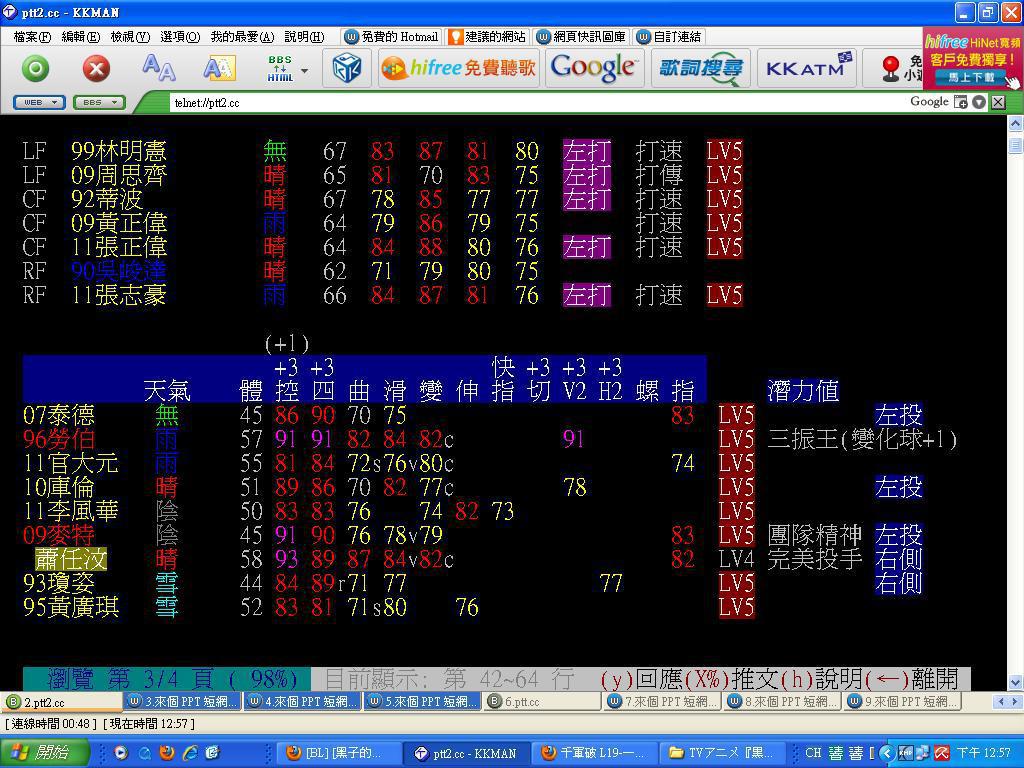This screenshot has width=1024, height=768.
Task: Click the 免費的 Hotmail link
Action: pos(392,37)
